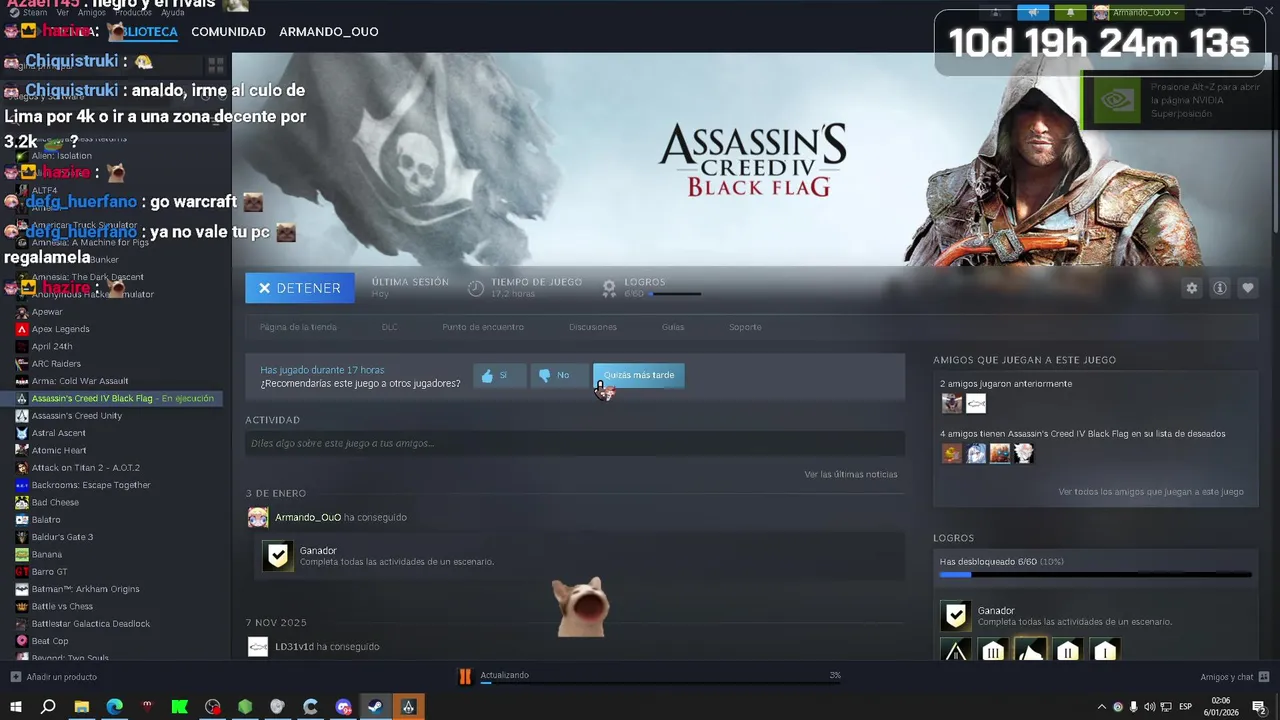This screenshot has height=720, width=1280.
Task: Click achievements progress bar in Logros panel
Action: coord(1095,575)
